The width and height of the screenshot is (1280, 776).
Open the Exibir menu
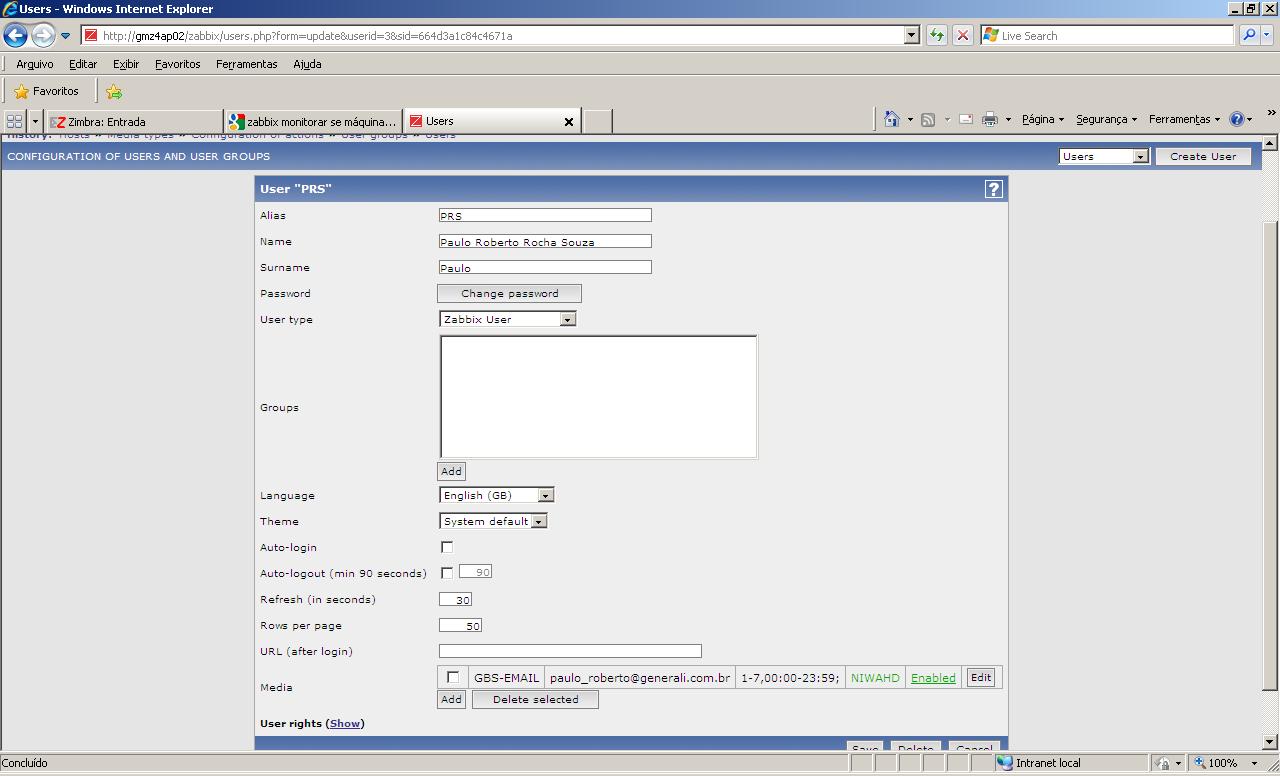pyautogui.click(x=126, y=64)
